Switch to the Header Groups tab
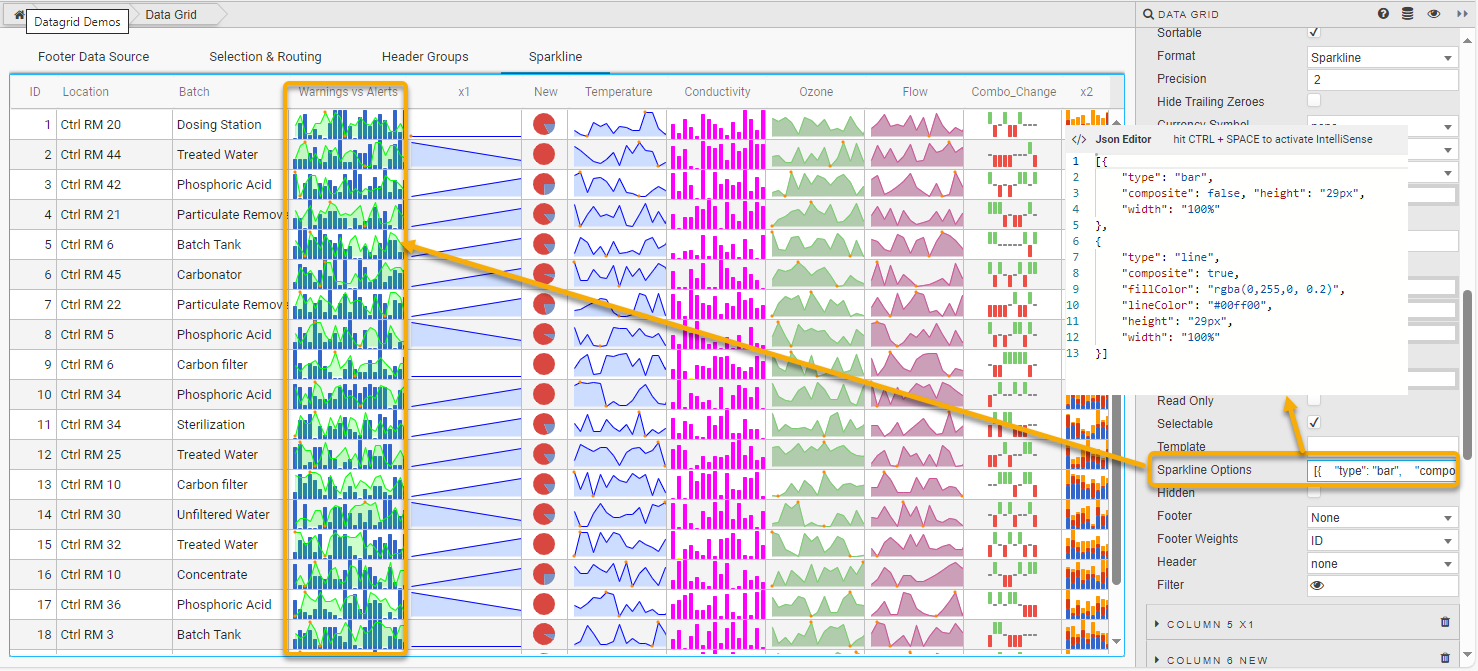Screen dimensions: 1478x671 tap(424, 57)
